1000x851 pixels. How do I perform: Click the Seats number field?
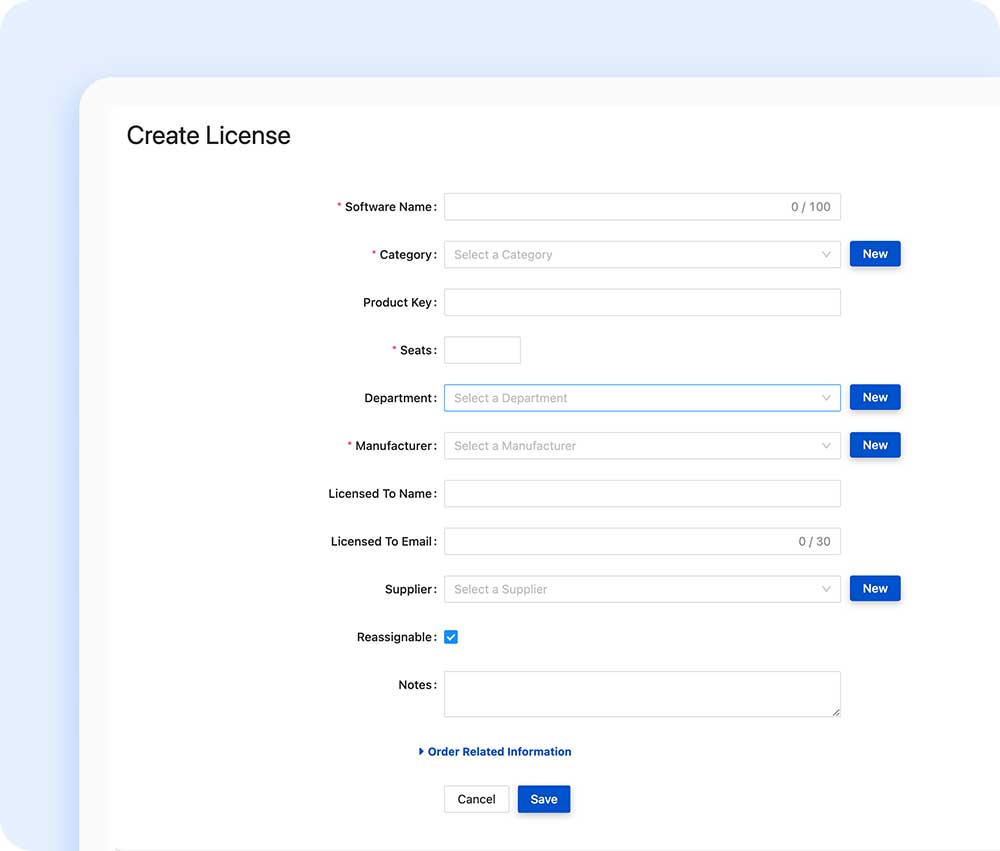click(482, 350)
